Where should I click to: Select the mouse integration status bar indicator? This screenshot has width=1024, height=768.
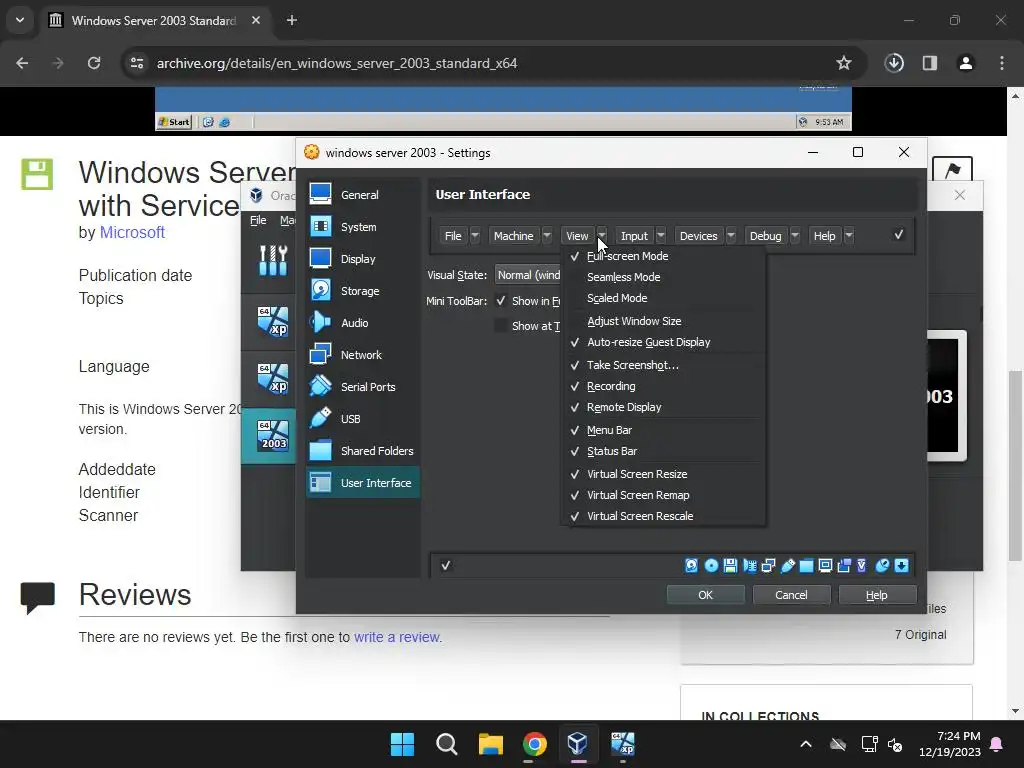(882, 566)
